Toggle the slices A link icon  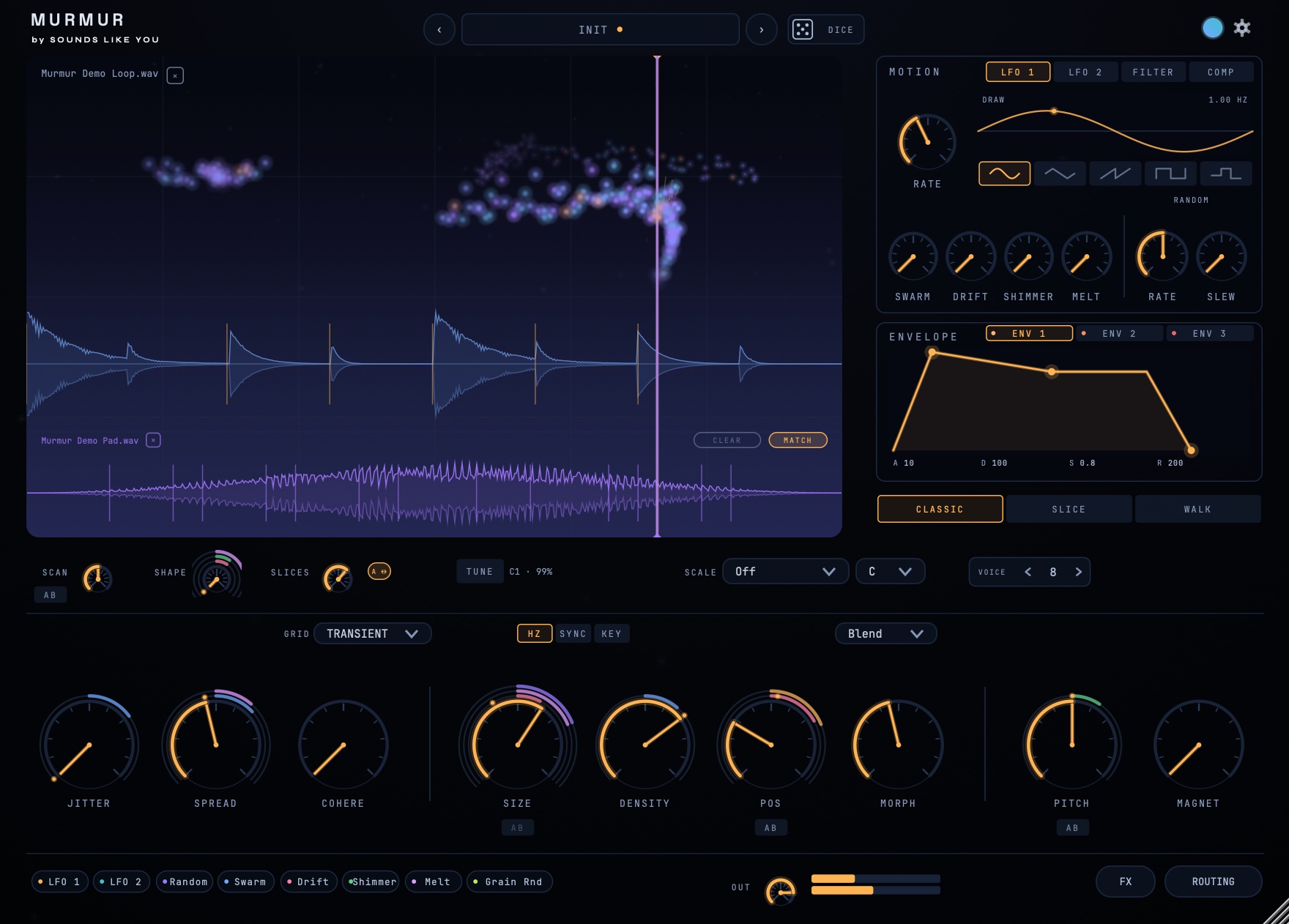click(379, 571)
